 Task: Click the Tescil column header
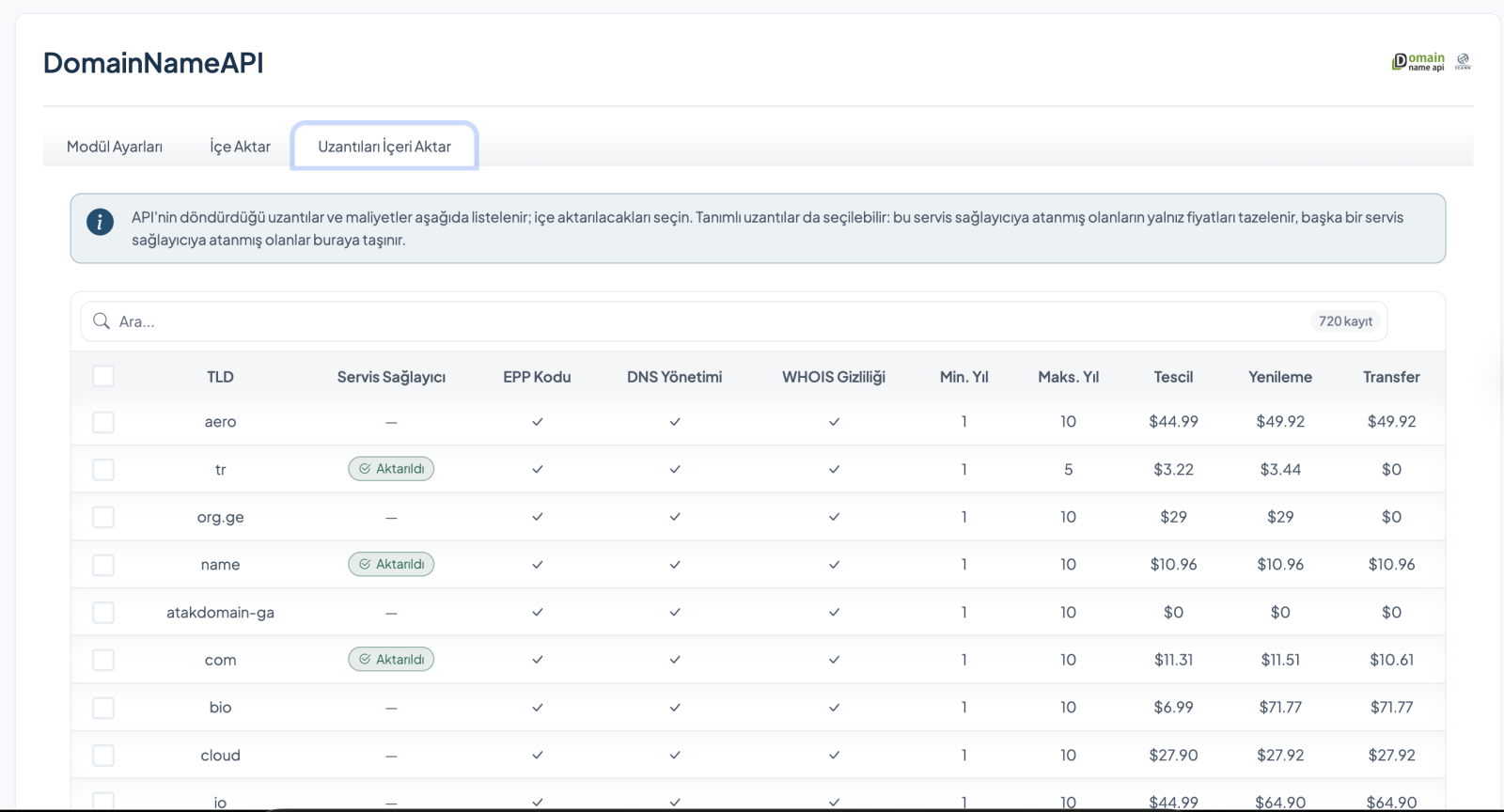point(1173,377)
